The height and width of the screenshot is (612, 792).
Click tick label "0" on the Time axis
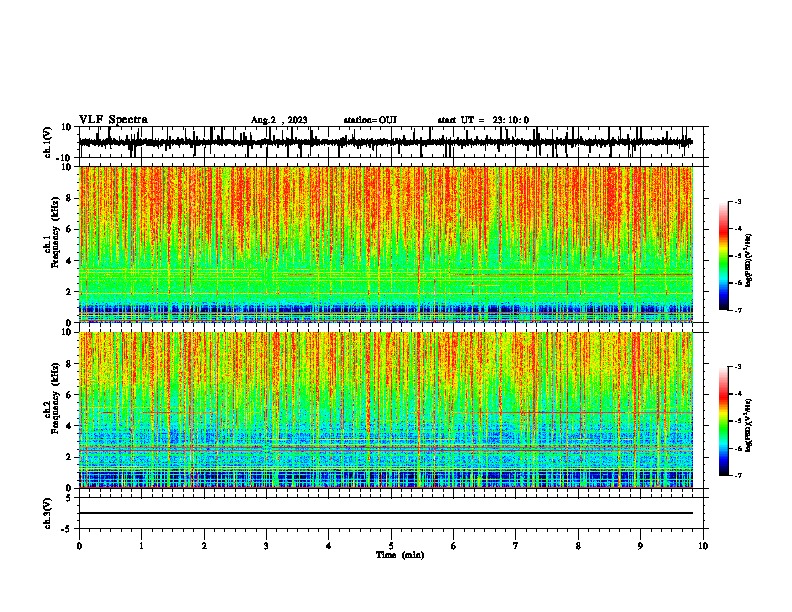tap(79, 546)
